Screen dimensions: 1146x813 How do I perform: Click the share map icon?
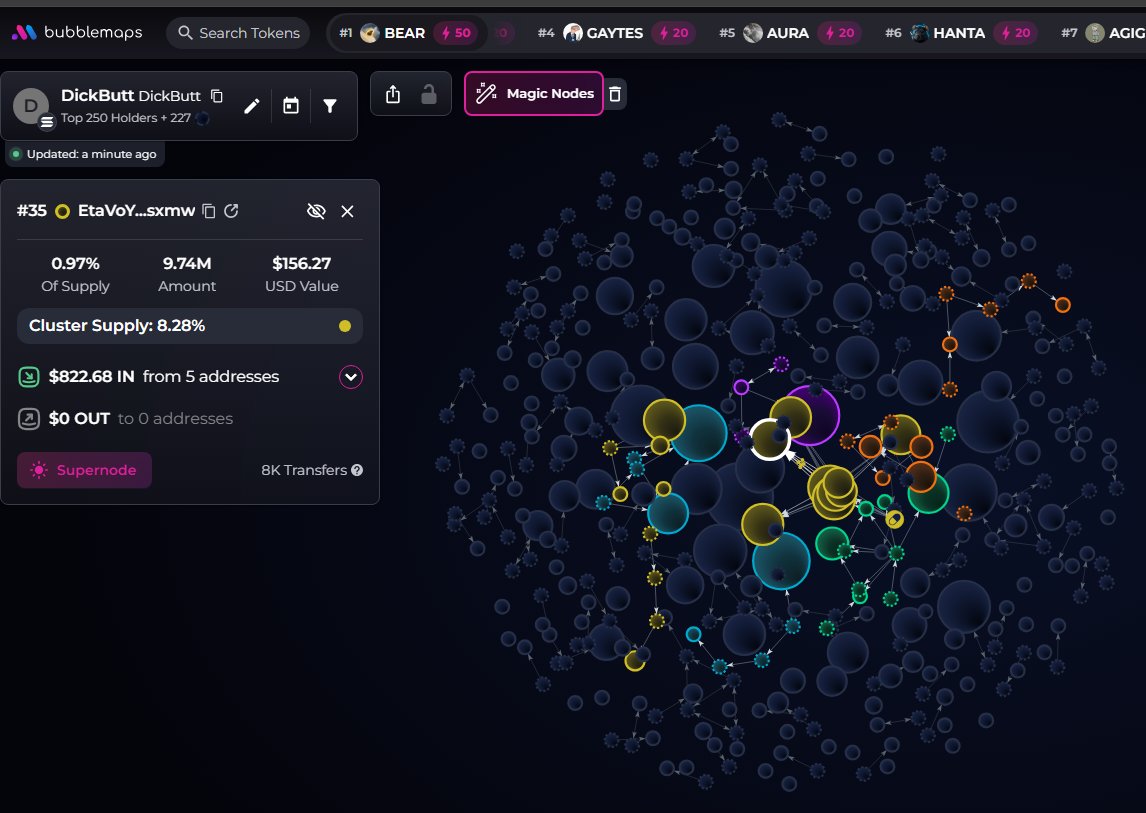[393, 94]
